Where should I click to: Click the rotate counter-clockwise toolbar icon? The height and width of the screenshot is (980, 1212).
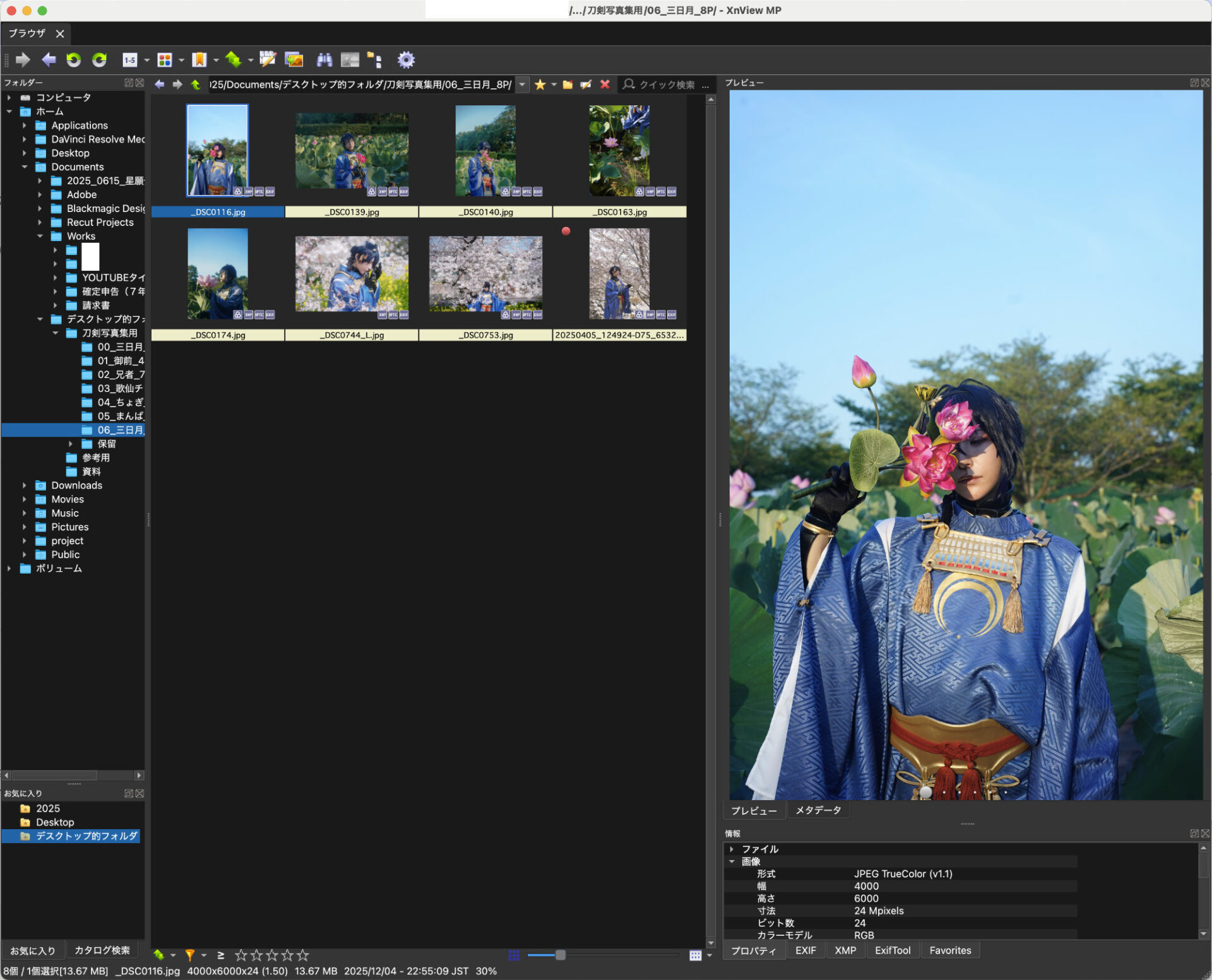coord(74,60)
